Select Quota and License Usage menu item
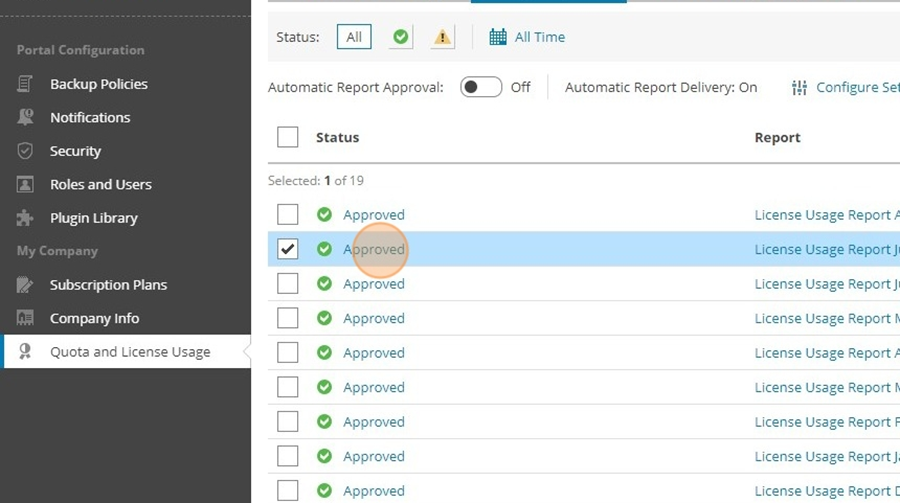This screenshot has height=503, width=900. 125,351
